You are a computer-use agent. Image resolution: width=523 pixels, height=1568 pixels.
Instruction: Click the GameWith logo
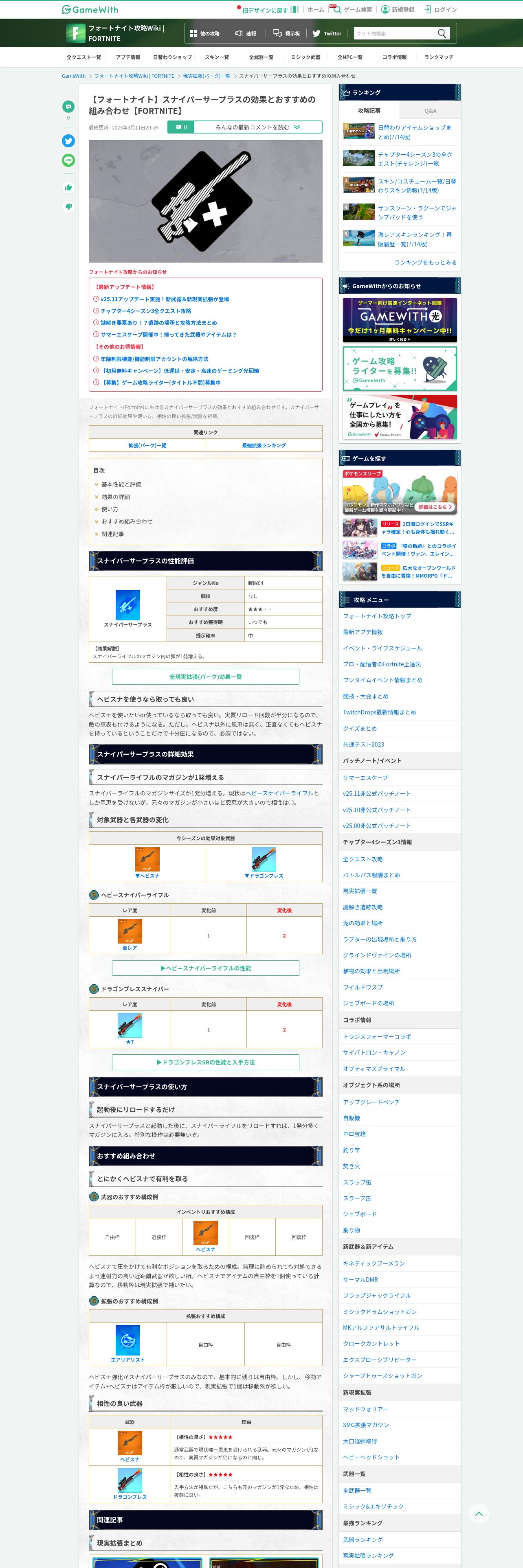point(90,9)
